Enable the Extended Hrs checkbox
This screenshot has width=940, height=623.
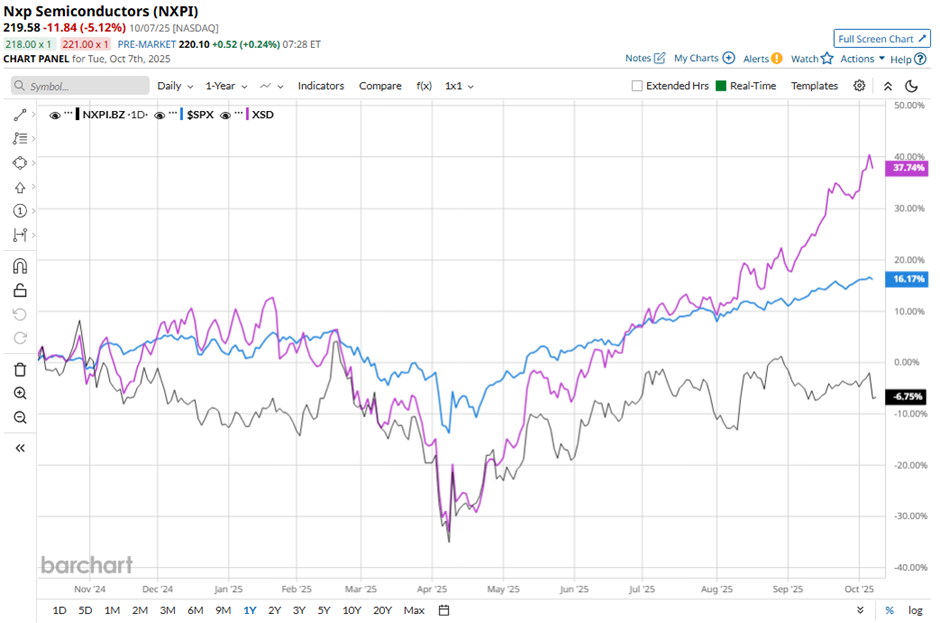[x=637, y=86]
